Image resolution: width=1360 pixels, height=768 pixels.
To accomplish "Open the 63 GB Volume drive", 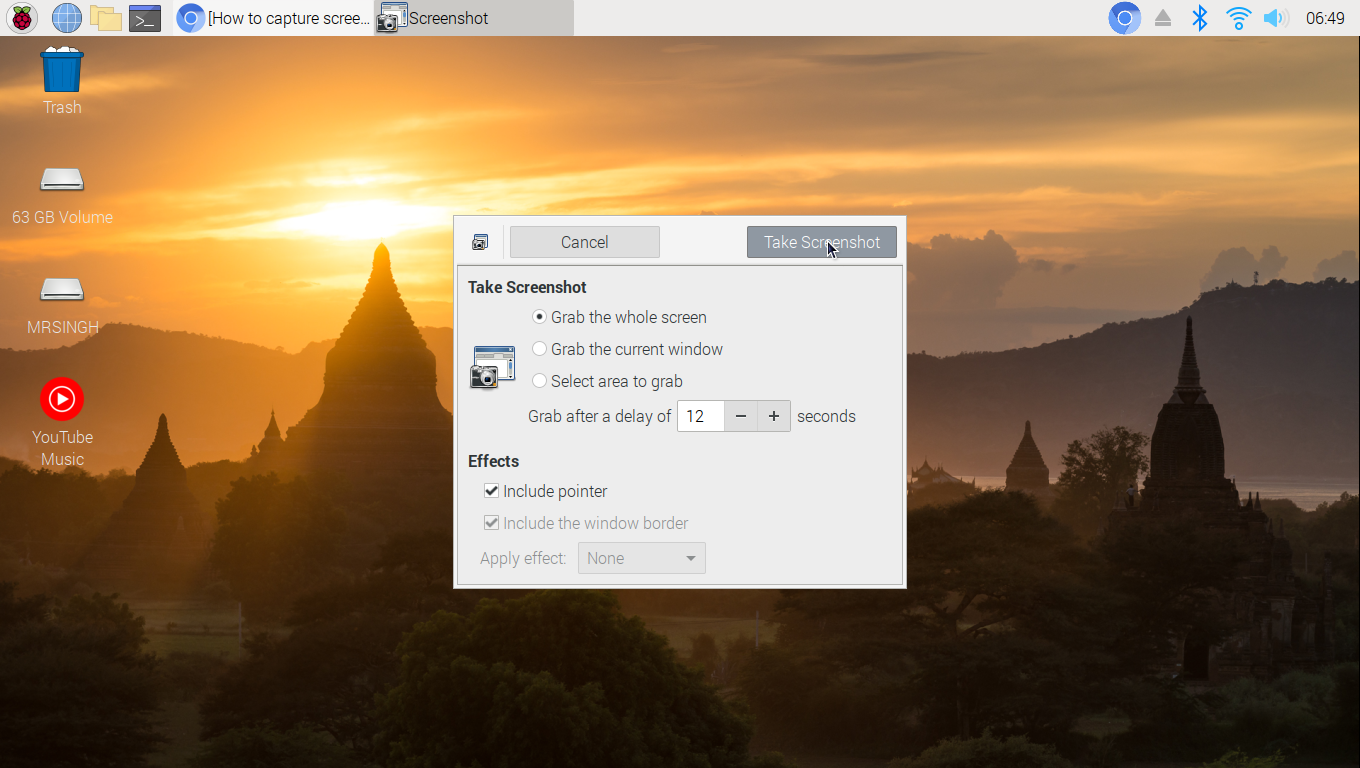I will 62,180.
